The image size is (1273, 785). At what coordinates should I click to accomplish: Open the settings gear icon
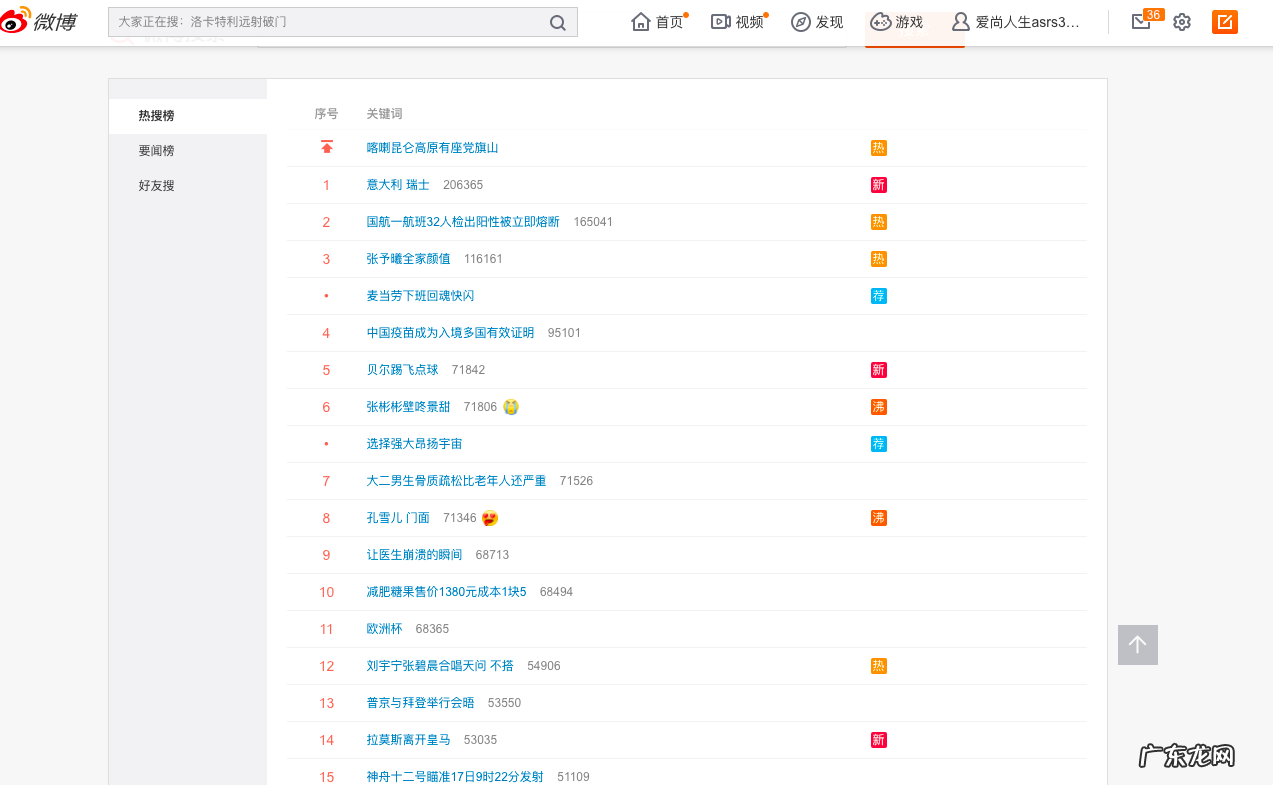point(1182,22)
